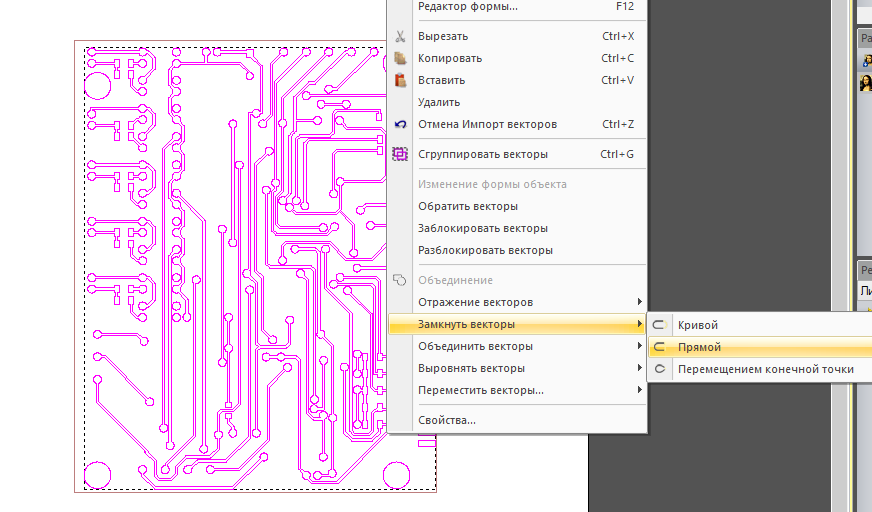
Task: Choose Вставить from context menu
Action: 517,81
